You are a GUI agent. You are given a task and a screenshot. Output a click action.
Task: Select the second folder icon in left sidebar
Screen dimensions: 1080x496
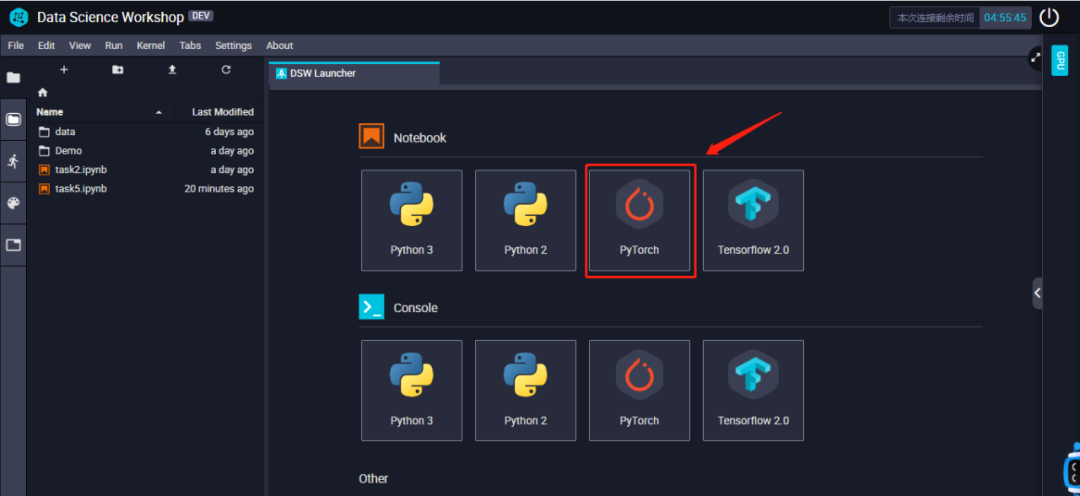pos(13,119)
